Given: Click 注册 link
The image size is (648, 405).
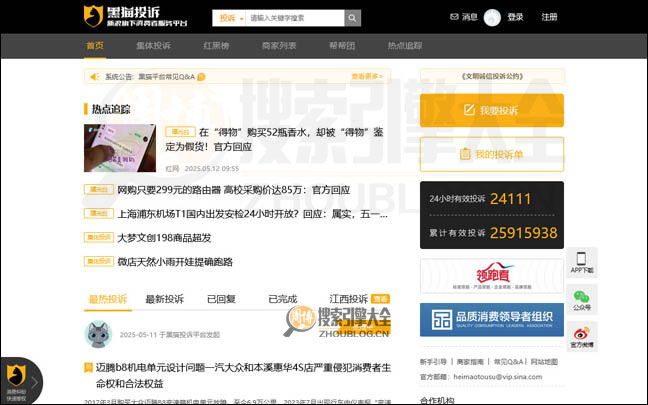Looking at the screenshot, I should tap(549, 17).
